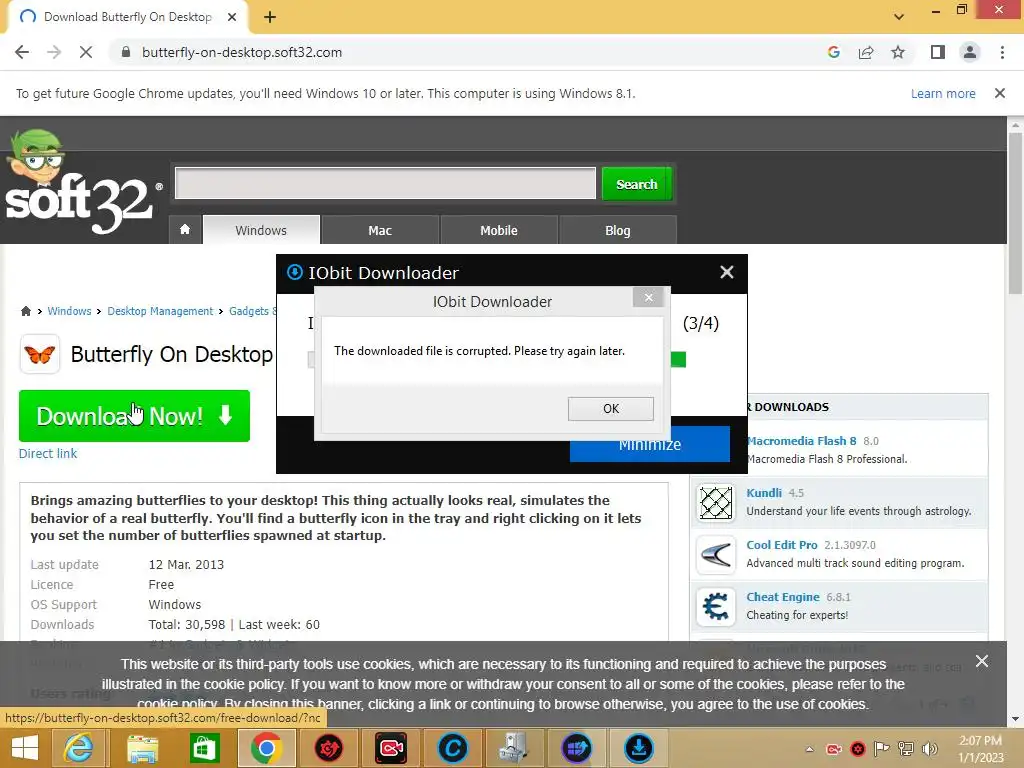Open the Cool Edit Pro link
Viewport: 1024px width, 768px height.
[x=782, y=545]
